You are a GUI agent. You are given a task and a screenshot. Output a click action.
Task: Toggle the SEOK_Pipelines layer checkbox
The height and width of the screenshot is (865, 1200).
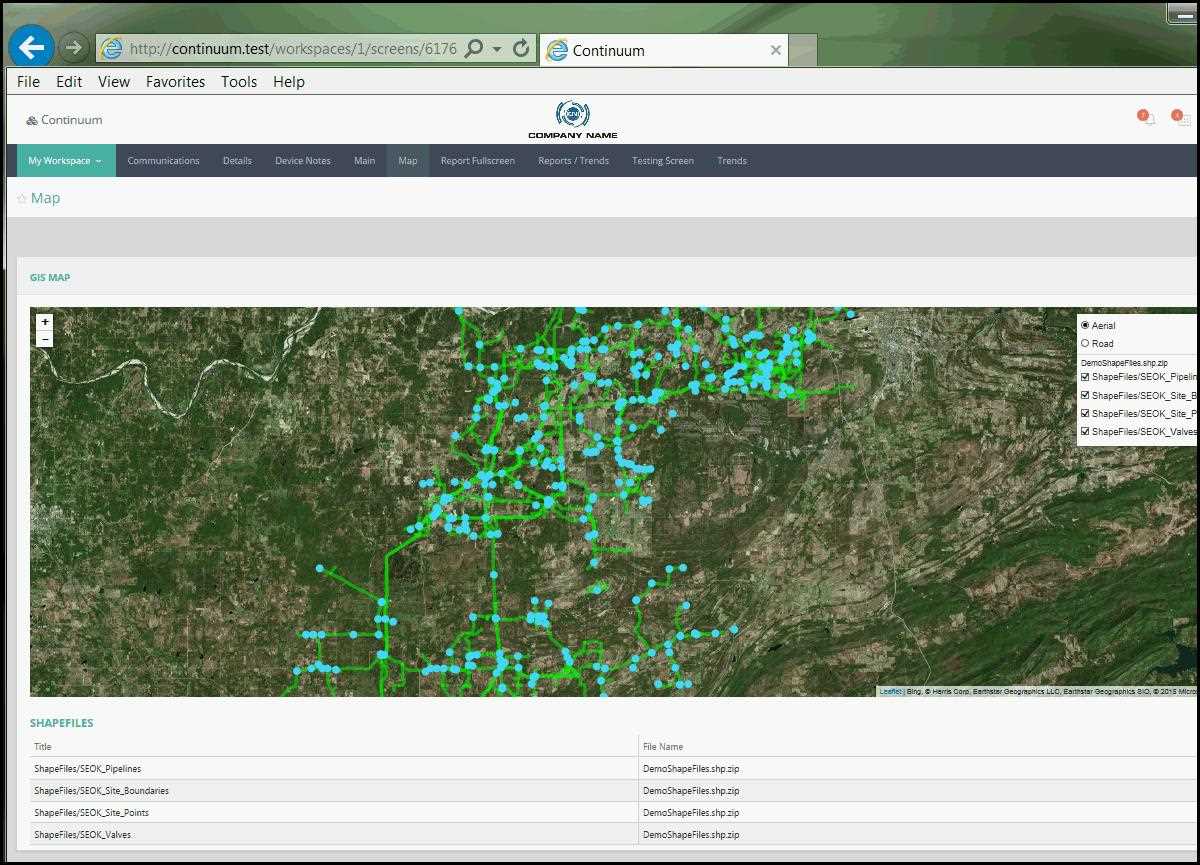(1085, 377)
